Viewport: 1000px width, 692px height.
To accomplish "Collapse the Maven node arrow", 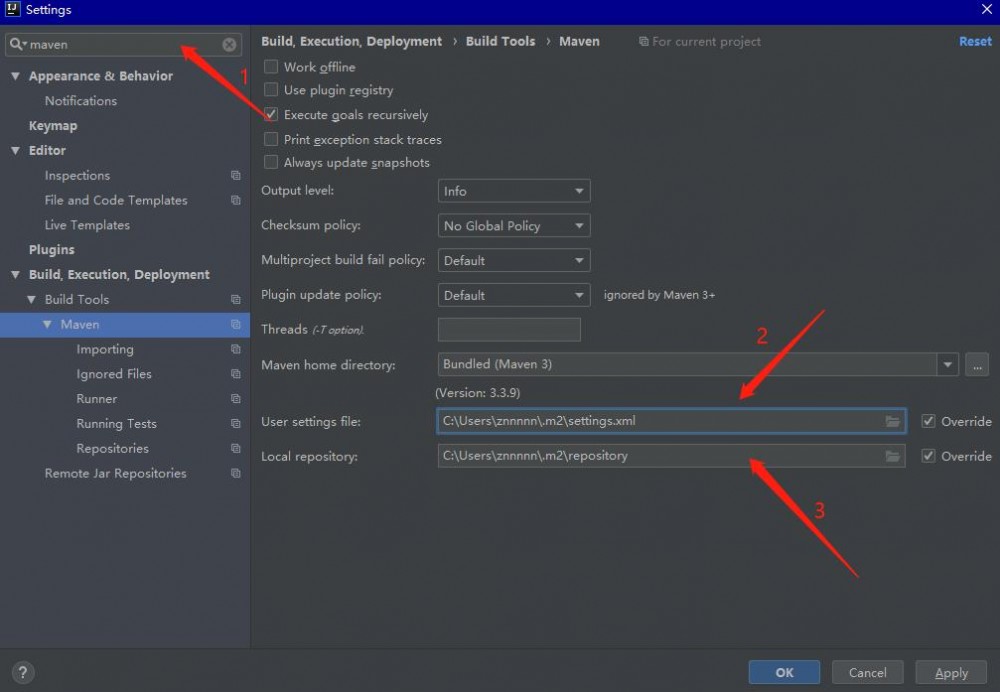I will tap(47, 325).
